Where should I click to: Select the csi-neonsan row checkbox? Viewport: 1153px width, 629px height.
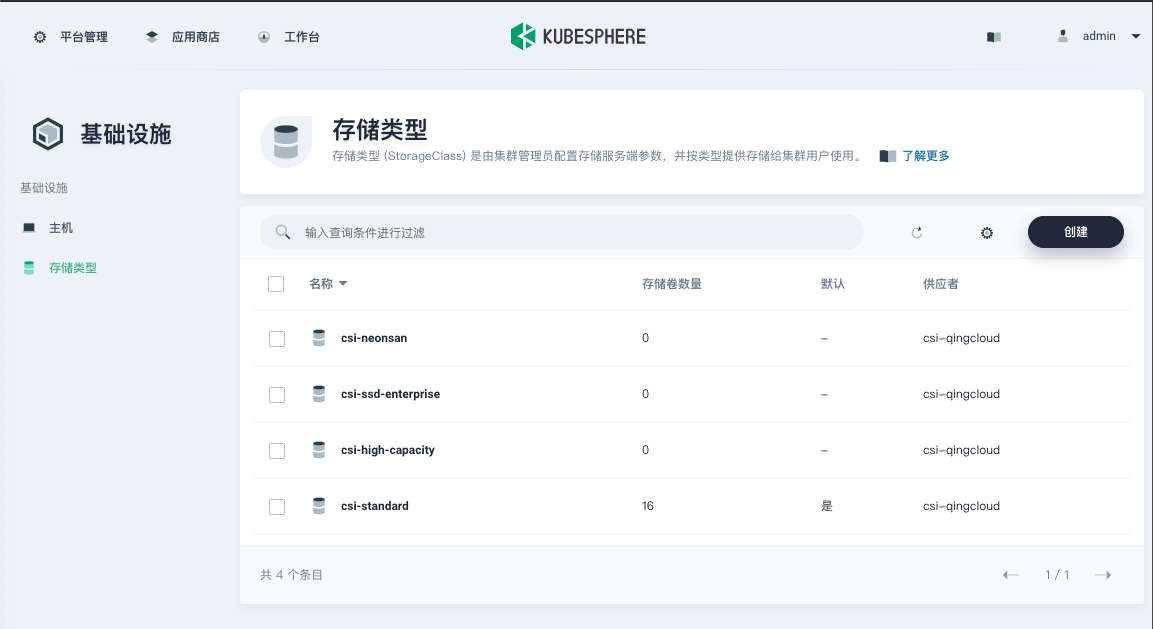277,338
